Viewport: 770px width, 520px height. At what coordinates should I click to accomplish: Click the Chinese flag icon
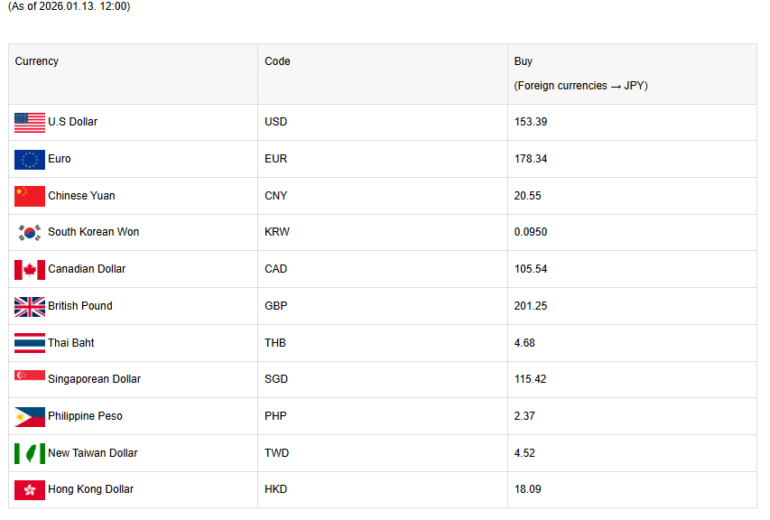(30, 196)
